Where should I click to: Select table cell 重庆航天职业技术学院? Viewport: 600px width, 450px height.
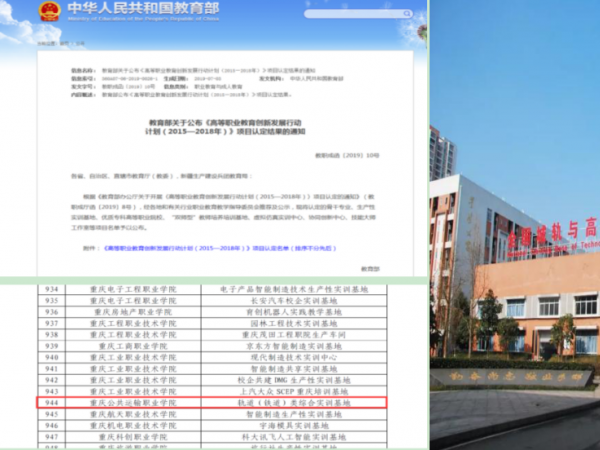coord(133,414)
